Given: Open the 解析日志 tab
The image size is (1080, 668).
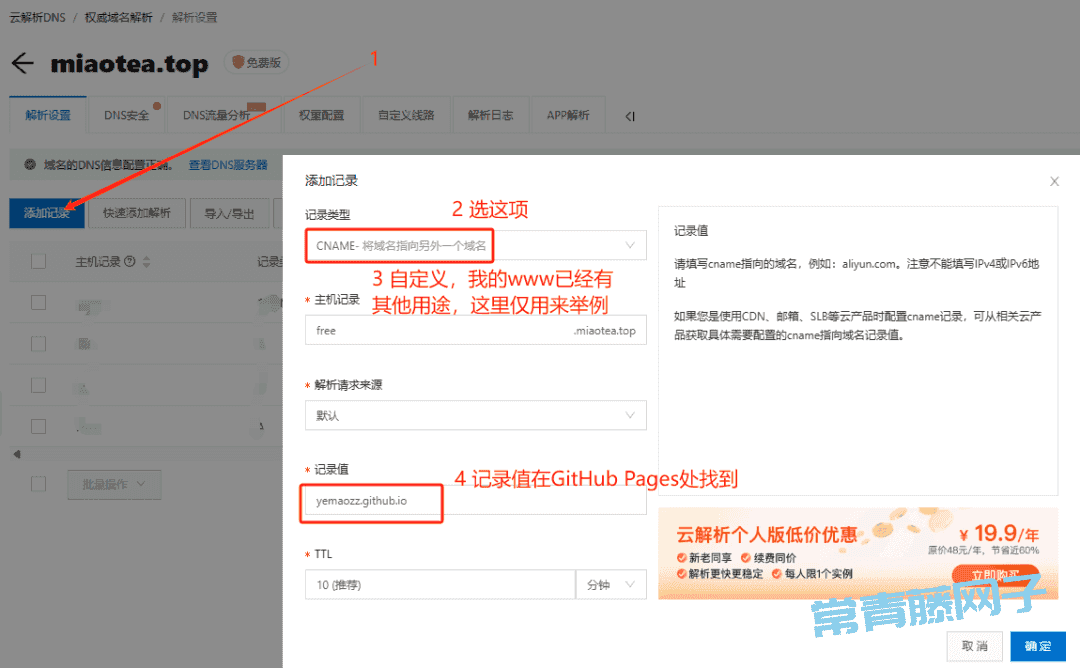Looking at the screenshot, I should pyautogui.click(x=490, y=115).
